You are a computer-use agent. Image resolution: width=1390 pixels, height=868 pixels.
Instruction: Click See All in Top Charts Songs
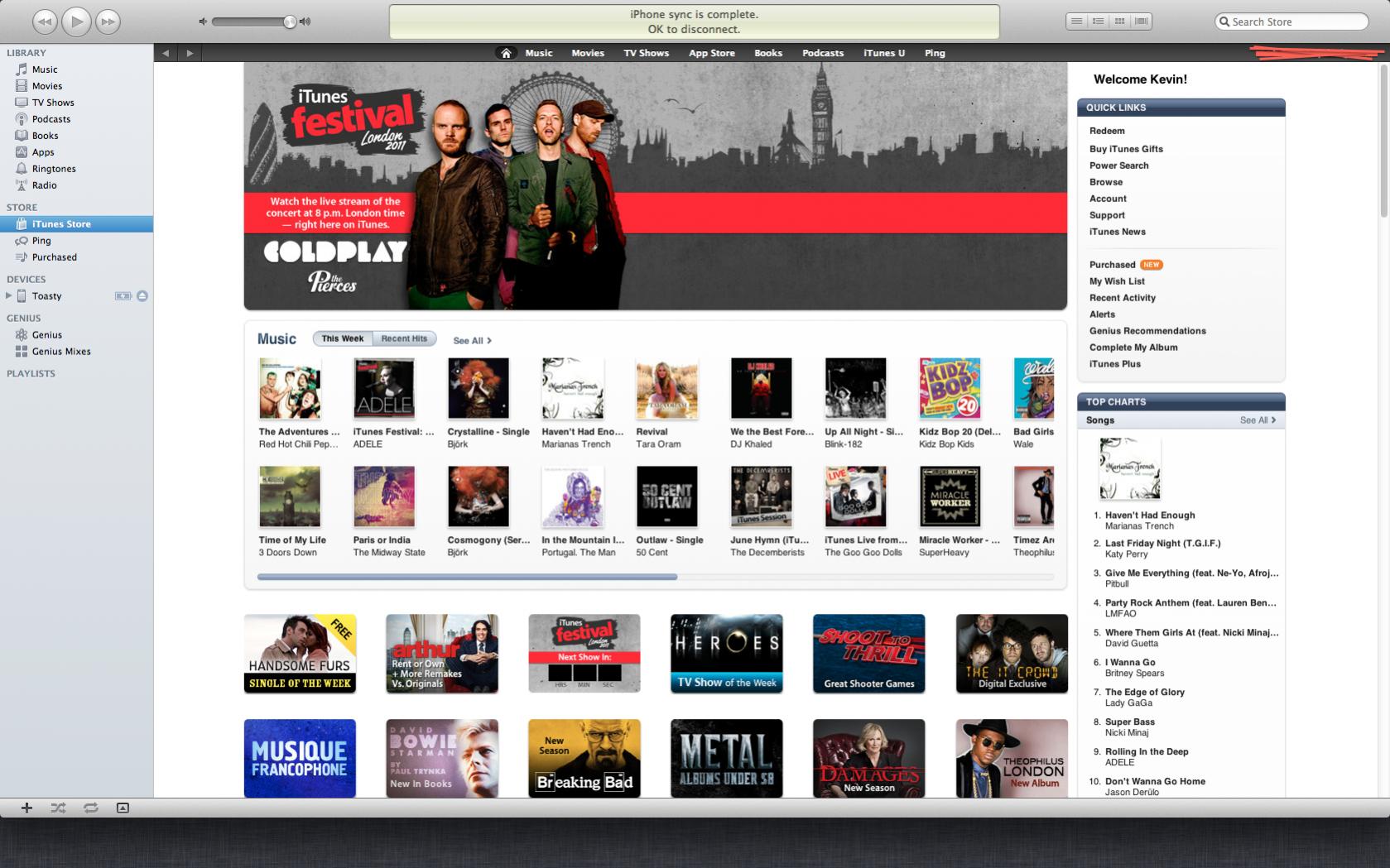(1258, 420)
